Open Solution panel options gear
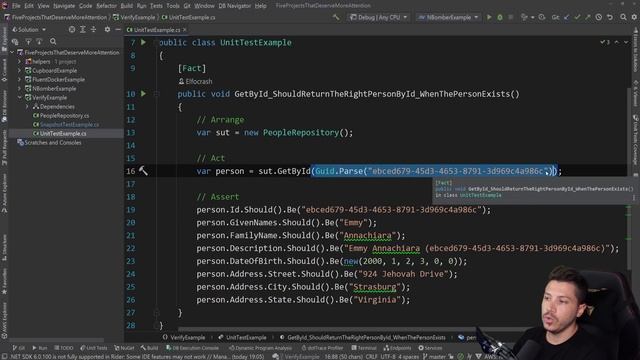The height and width of the screenshot is (360, 640). tap(107, 30)
